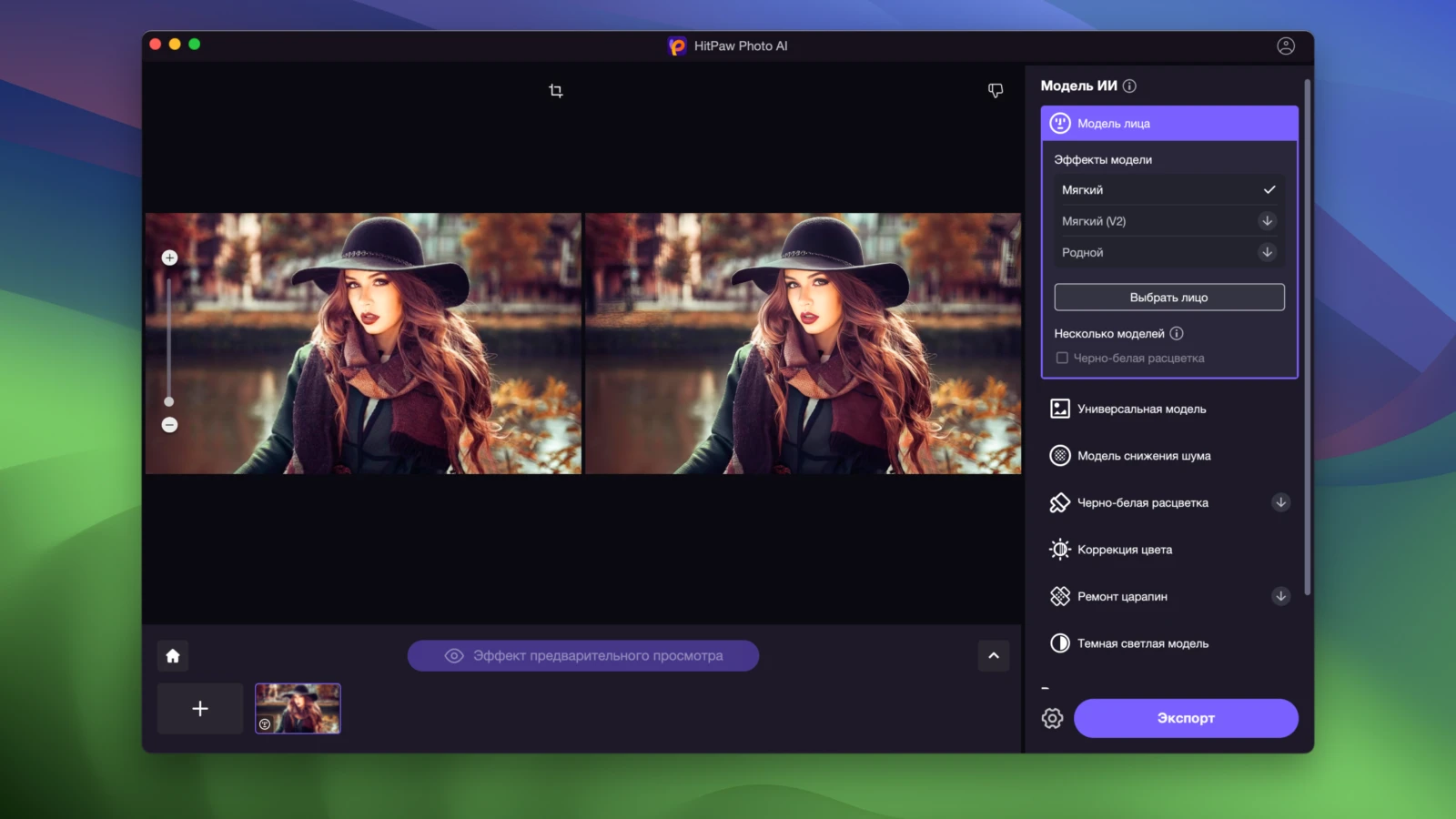Viewport: 1456px width, 819px height.
Task: Click the zoom in plus icon
Action: pos(169,258)
